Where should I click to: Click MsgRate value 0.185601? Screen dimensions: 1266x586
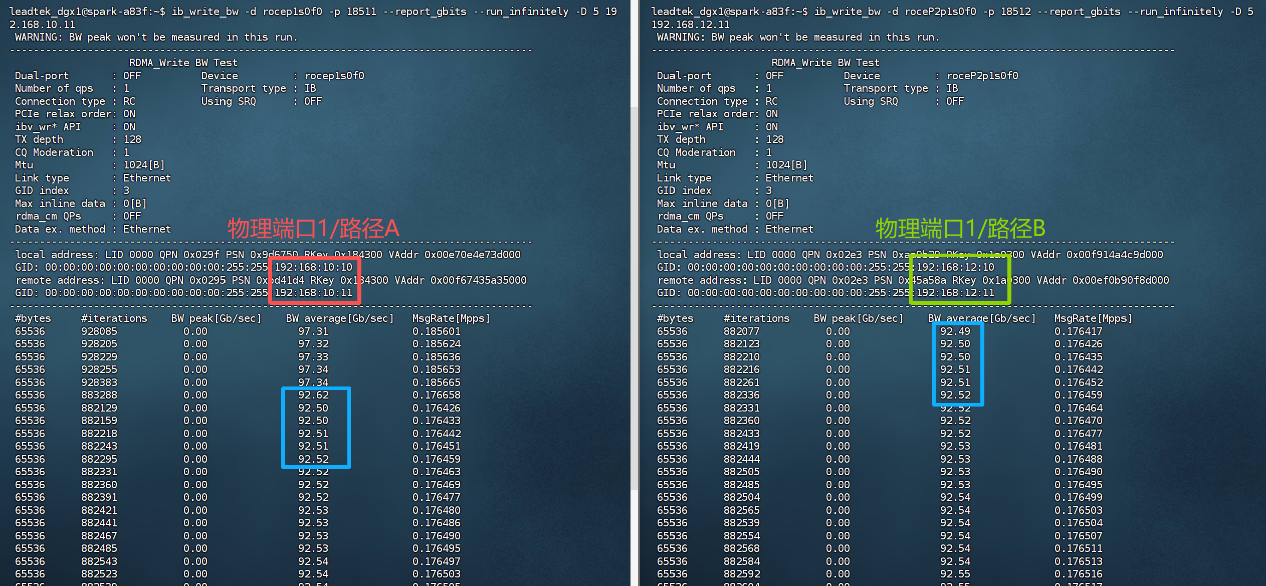click(x=437, y=331)
